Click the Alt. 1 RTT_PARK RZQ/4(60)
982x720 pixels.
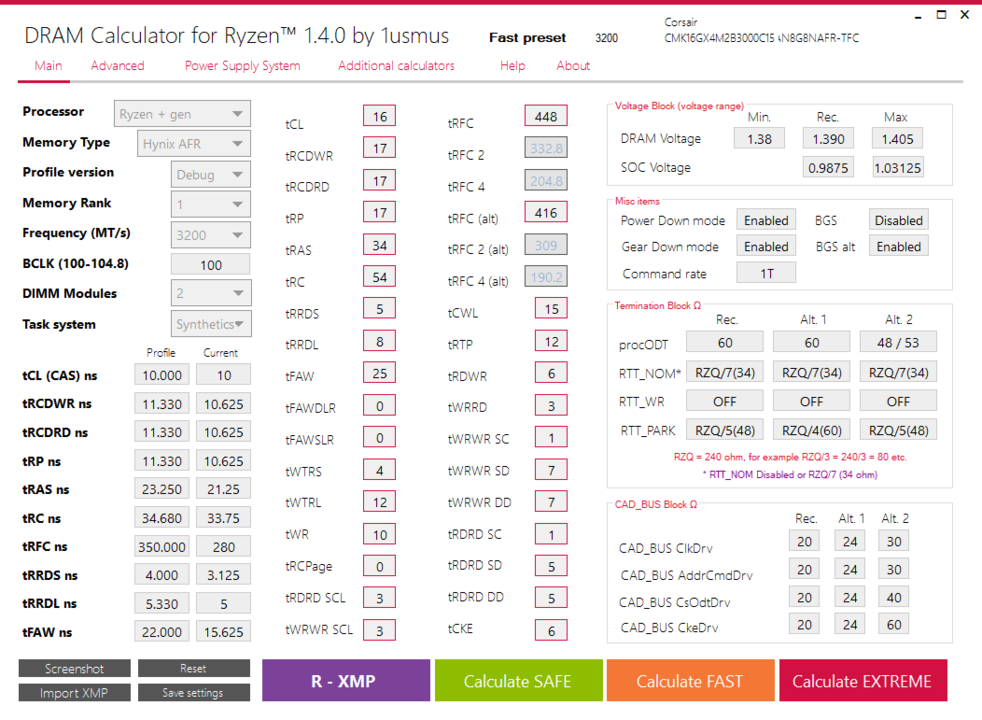point(812,430)
